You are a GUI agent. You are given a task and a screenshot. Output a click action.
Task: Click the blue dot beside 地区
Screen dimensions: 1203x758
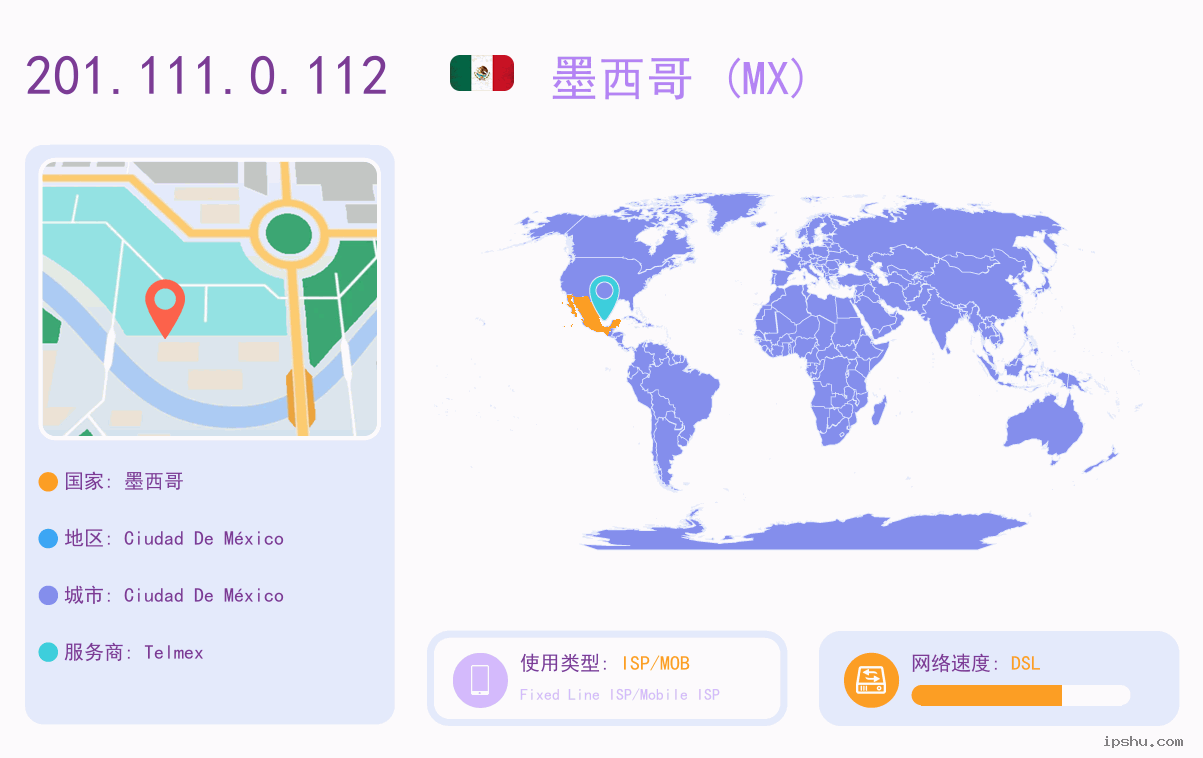pyautogui.click(x=48, y=539)
